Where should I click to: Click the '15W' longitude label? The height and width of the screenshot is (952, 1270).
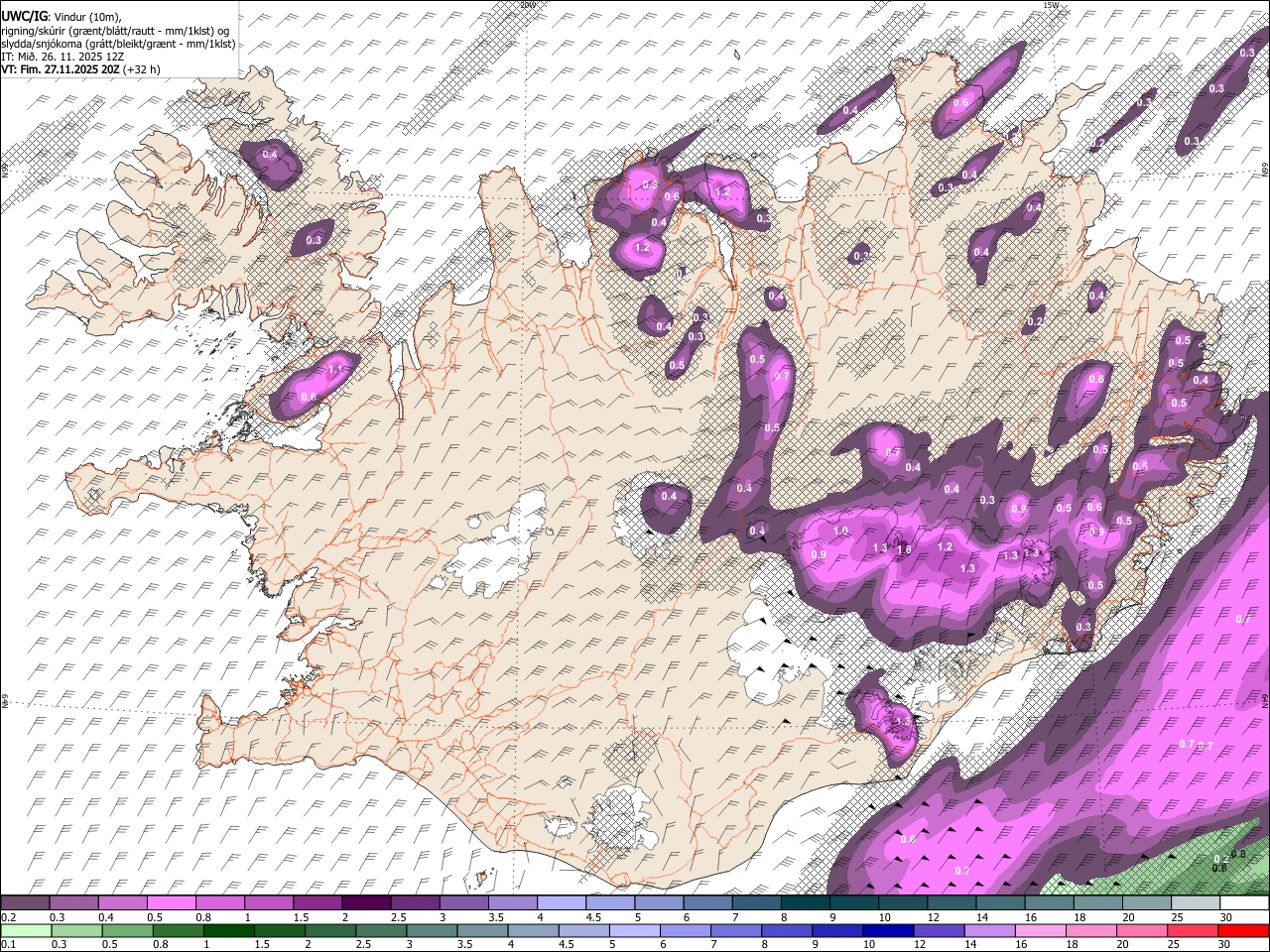tap(1052, 5)
